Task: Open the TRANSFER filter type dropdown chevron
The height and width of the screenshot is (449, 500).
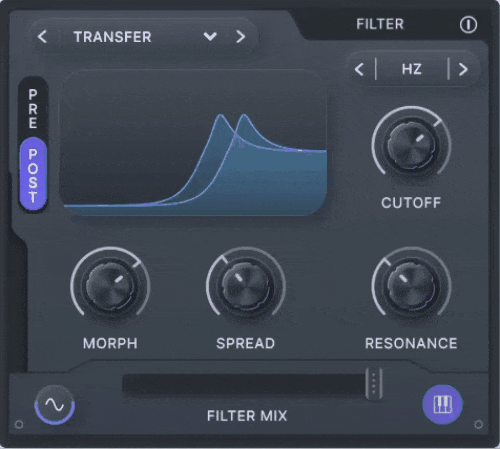Action: click(210, 36)
